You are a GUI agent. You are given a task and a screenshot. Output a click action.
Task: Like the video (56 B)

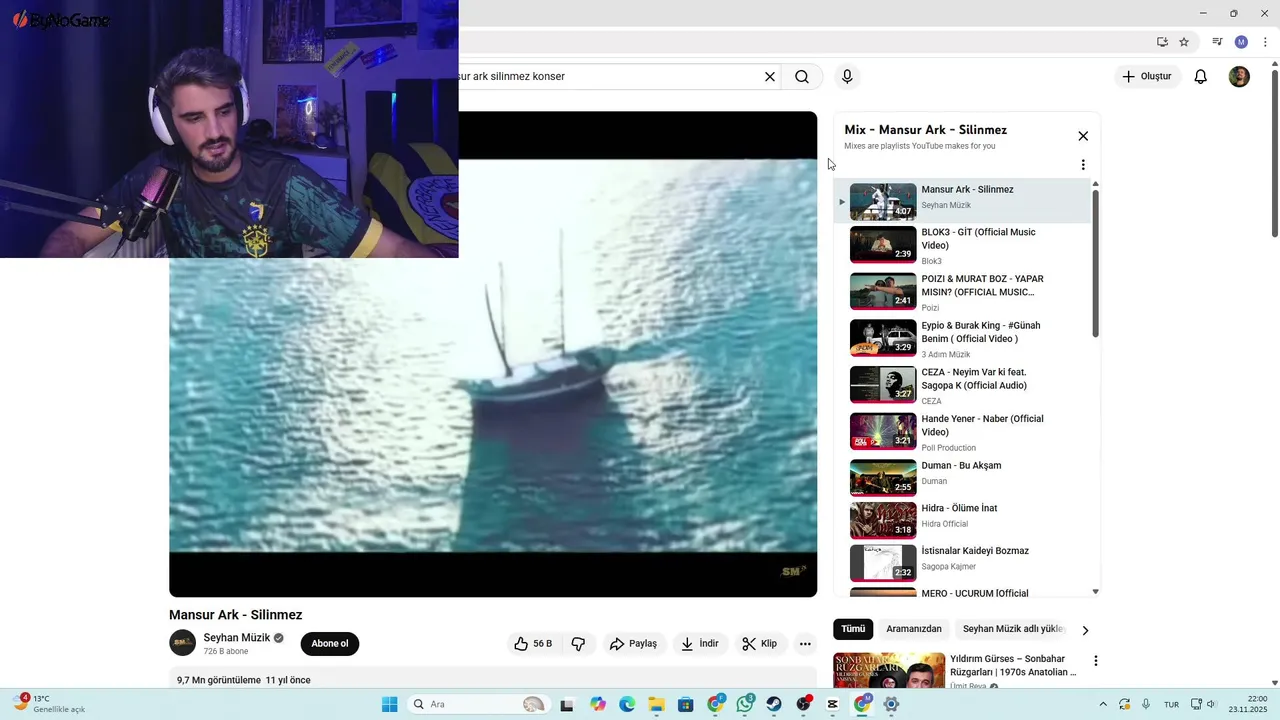click(x=533, y=644)
